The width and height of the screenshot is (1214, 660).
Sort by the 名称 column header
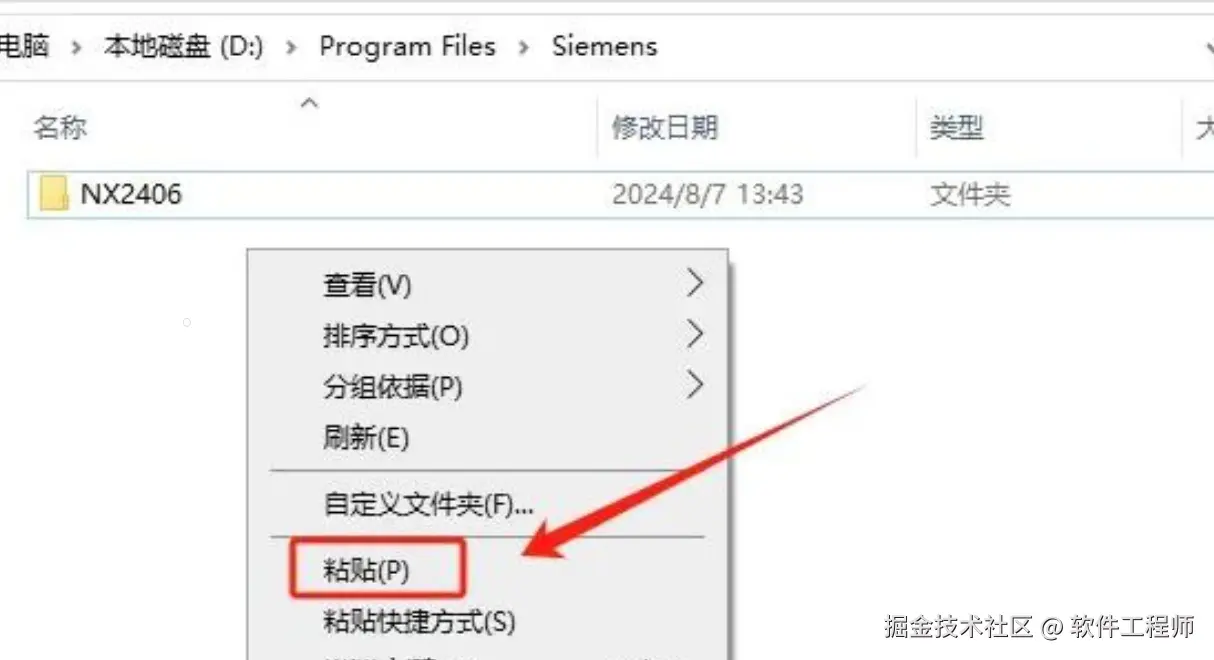point(61,127)
